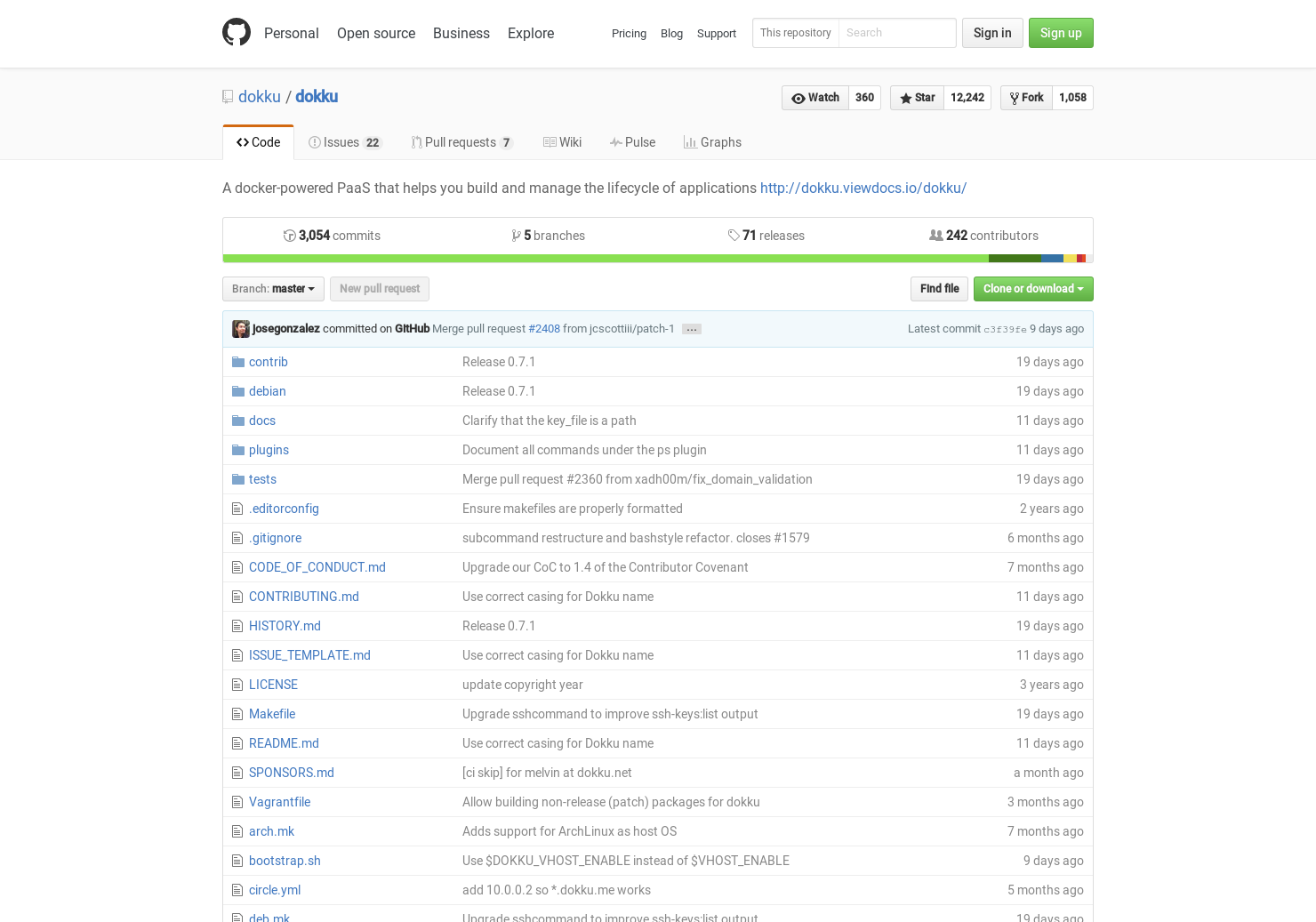This screenshot has height=922, width=1316.
Task: Open the Open source navigation item
Action: [376, 33]
